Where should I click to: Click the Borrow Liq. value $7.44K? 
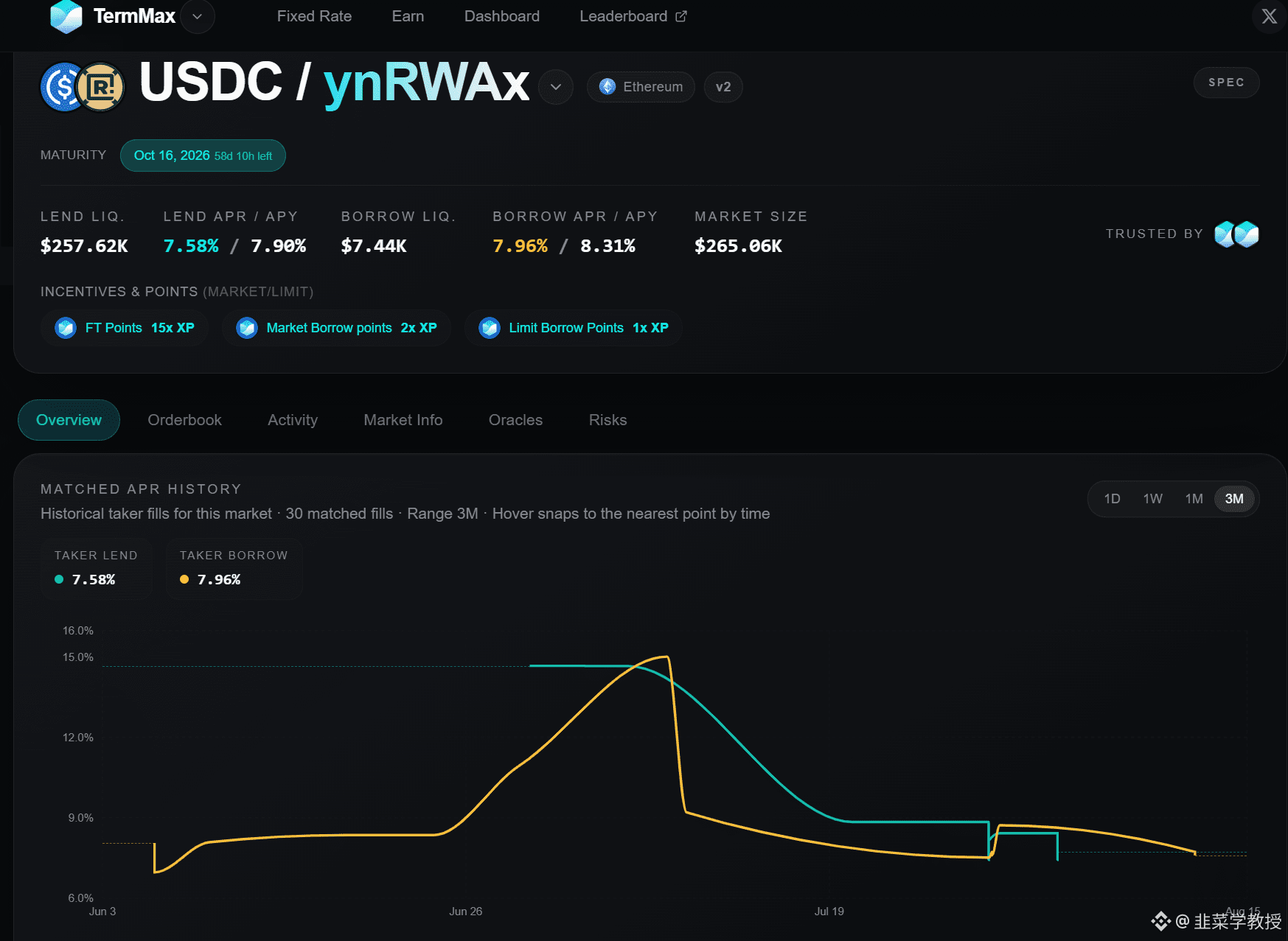click(374, 246)
